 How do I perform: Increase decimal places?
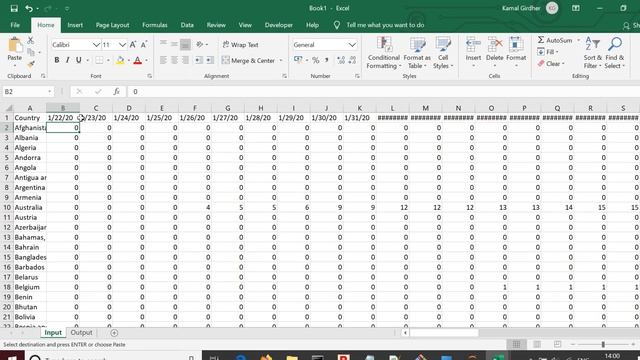(x=341, y=60)
